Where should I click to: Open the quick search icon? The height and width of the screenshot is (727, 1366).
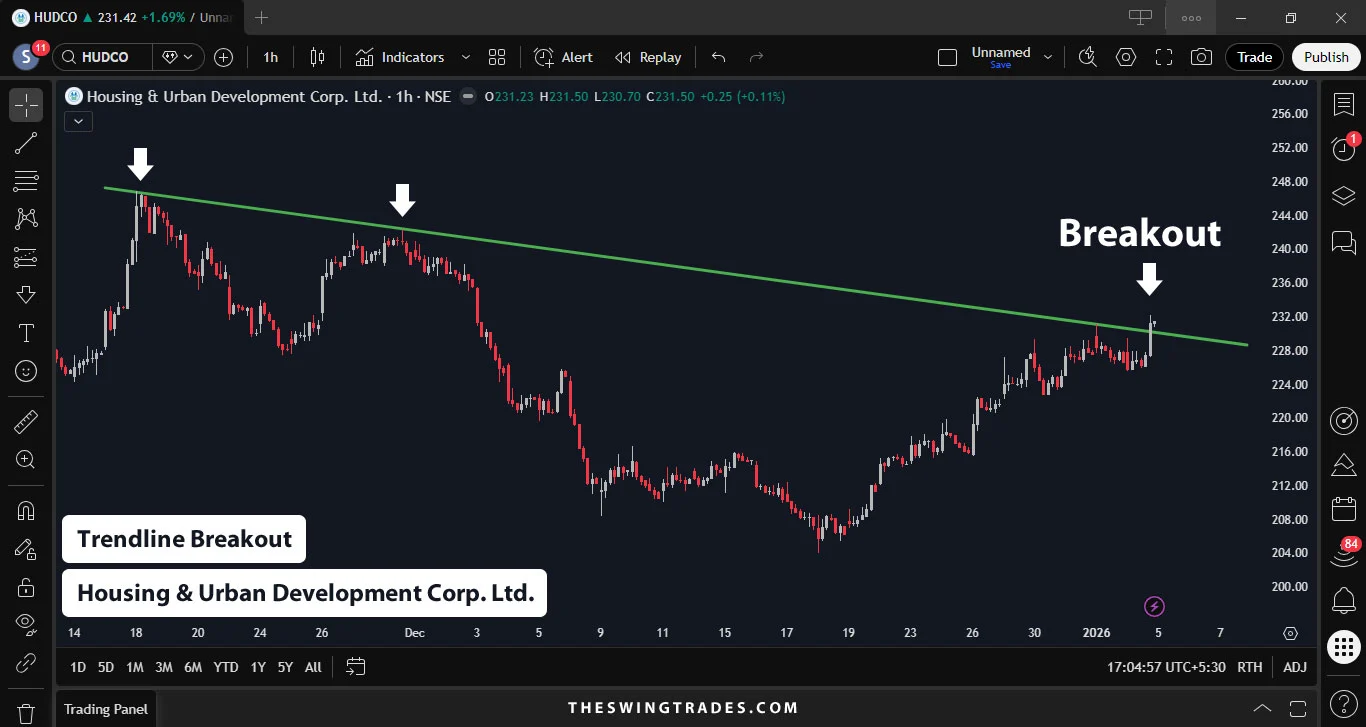[x=1089, y=57]
